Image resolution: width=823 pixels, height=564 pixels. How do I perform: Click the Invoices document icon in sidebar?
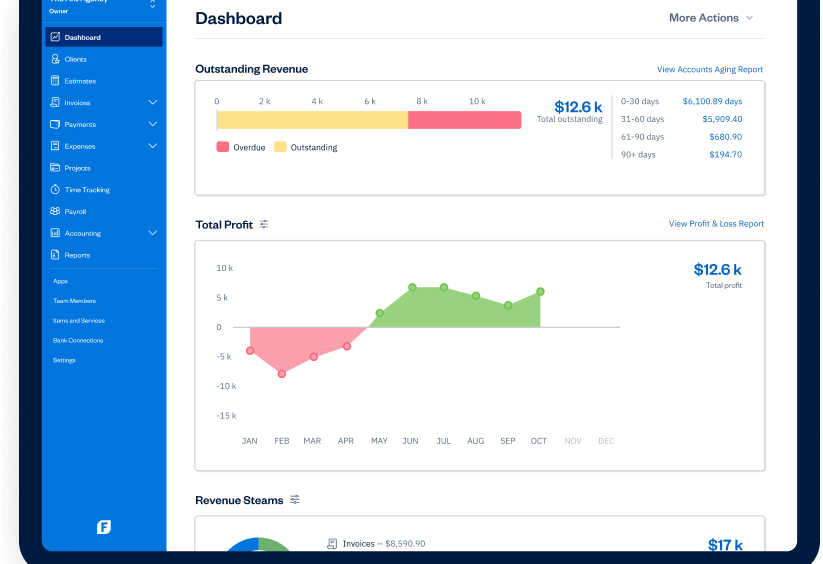click(x=55, y=102)
